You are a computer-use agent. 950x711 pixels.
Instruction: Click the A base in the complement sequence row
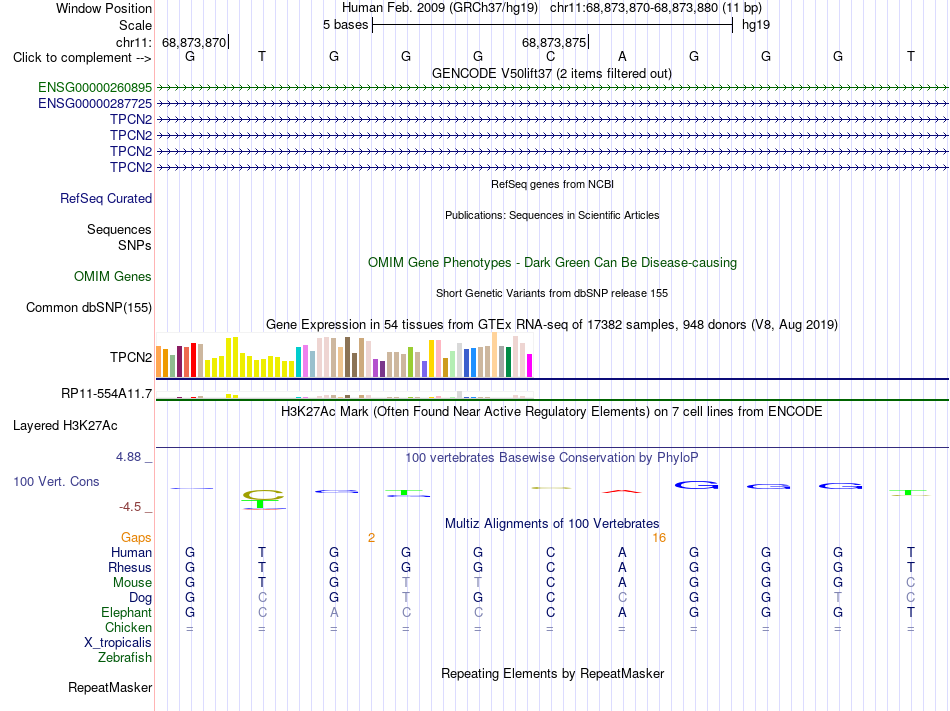tap(622, 57)
